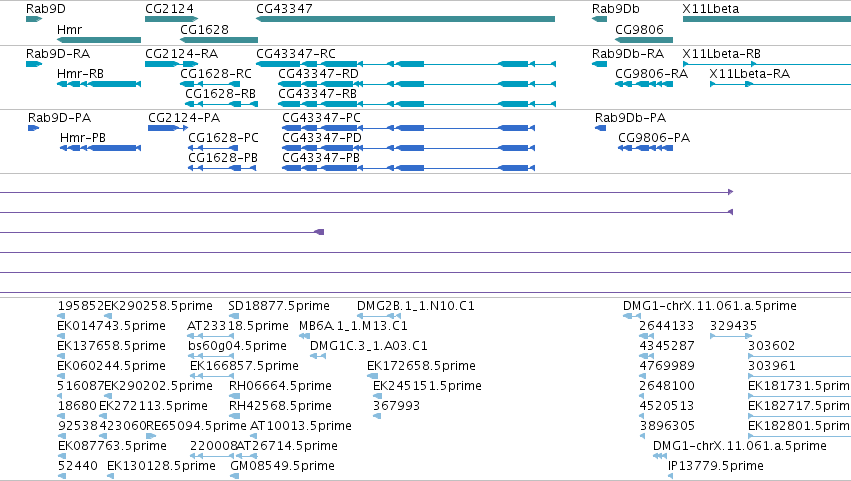The image size is (851, 481).
Task: Select protein Rab9D-PA
Action: 60,118
